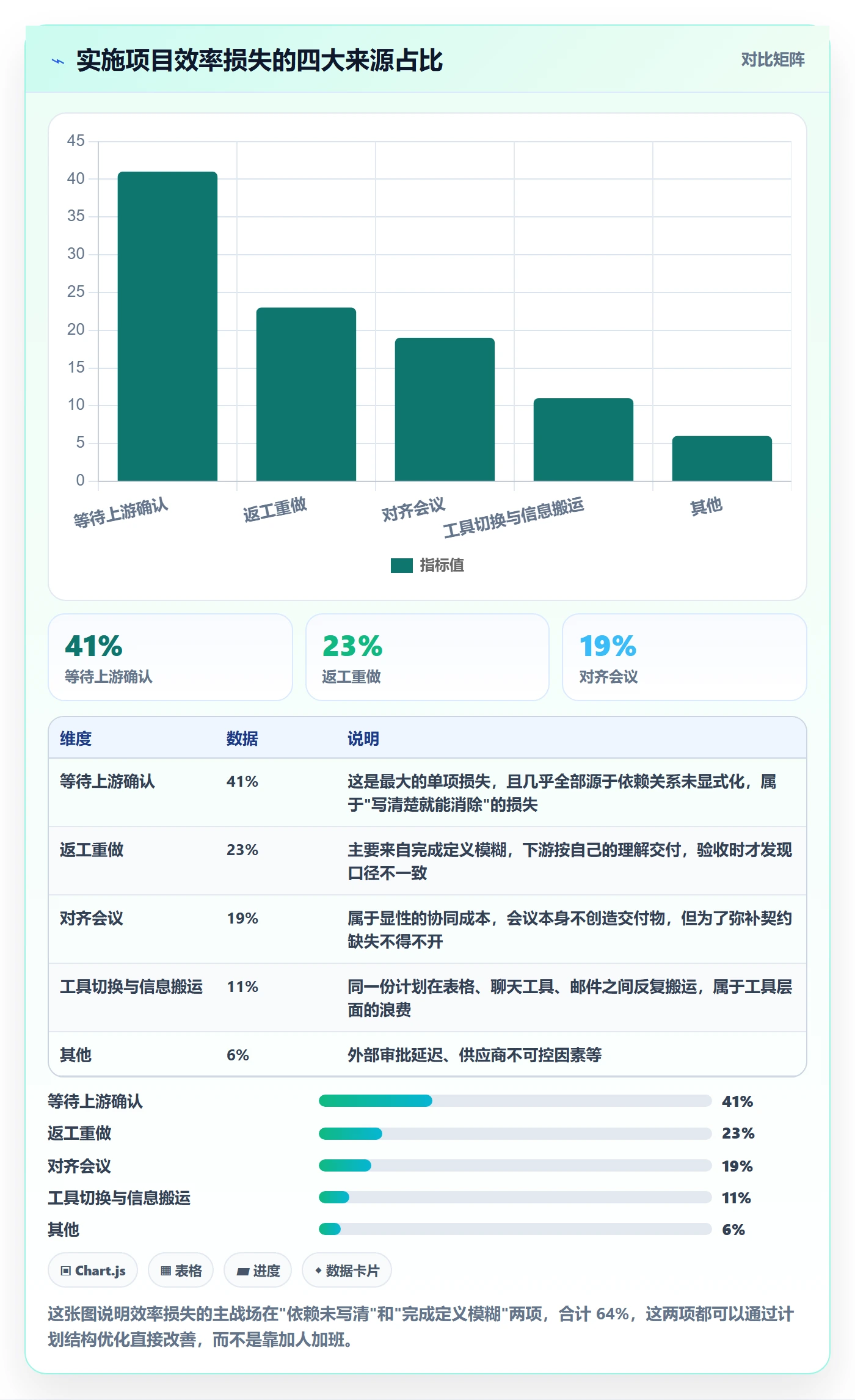Click the 维度 table column header
Viewport: 855px width, 1400px height.
tap(76, 738)
